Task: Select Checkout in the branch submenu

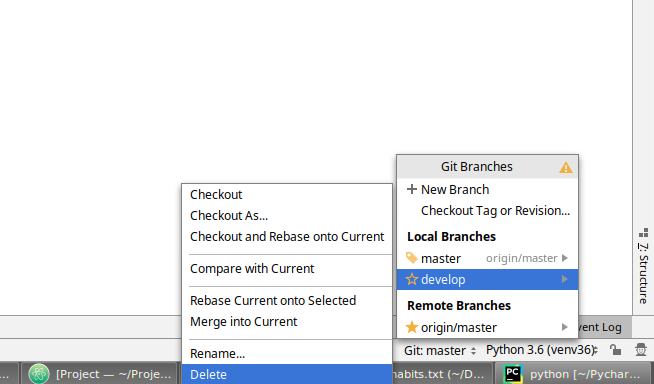Action: tap(287, 195)
